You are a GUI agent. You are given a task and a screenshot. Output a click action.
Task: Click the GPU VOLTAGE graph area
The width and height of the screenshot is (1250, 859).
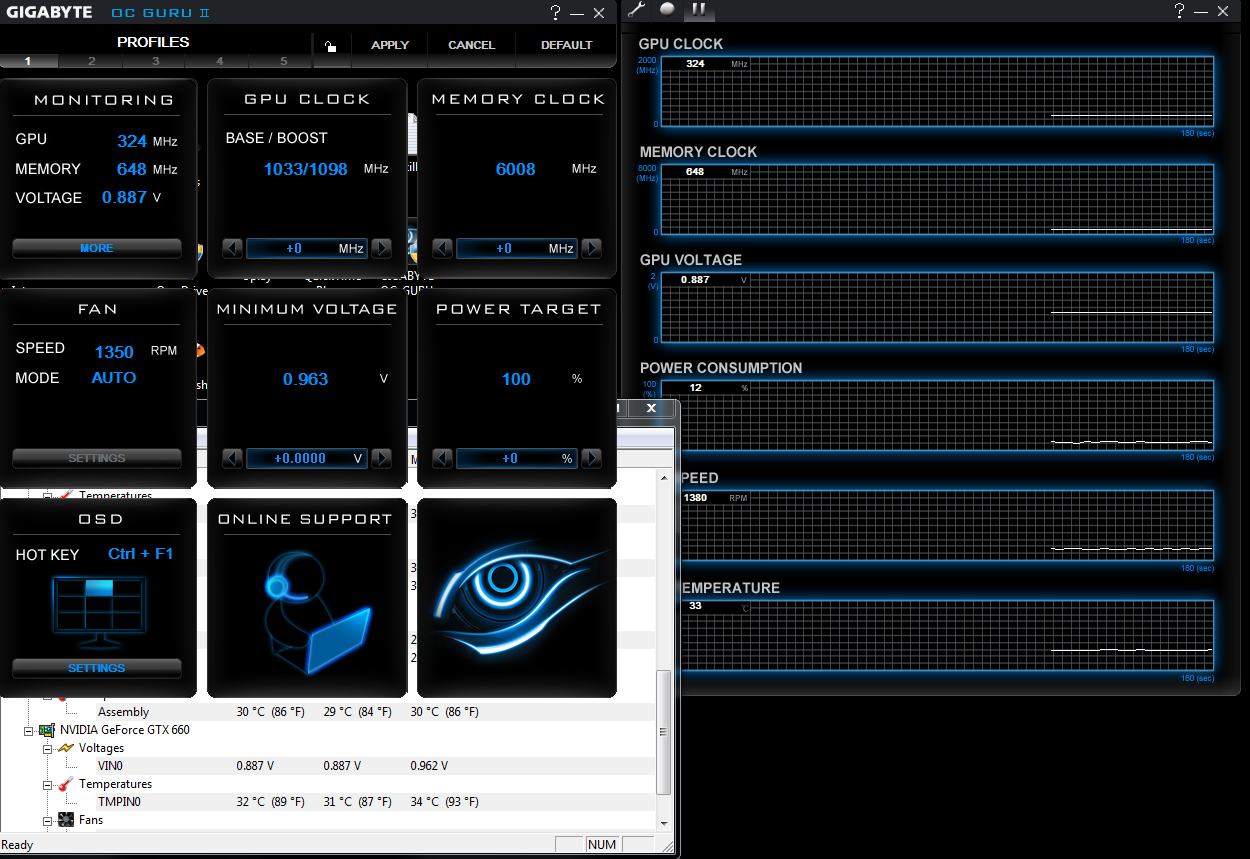click(936, 307)
